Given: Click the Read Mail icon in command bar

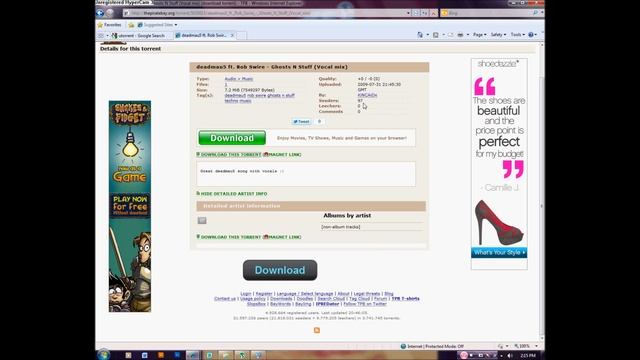Looking at the screenshot, I should [451, 35].
